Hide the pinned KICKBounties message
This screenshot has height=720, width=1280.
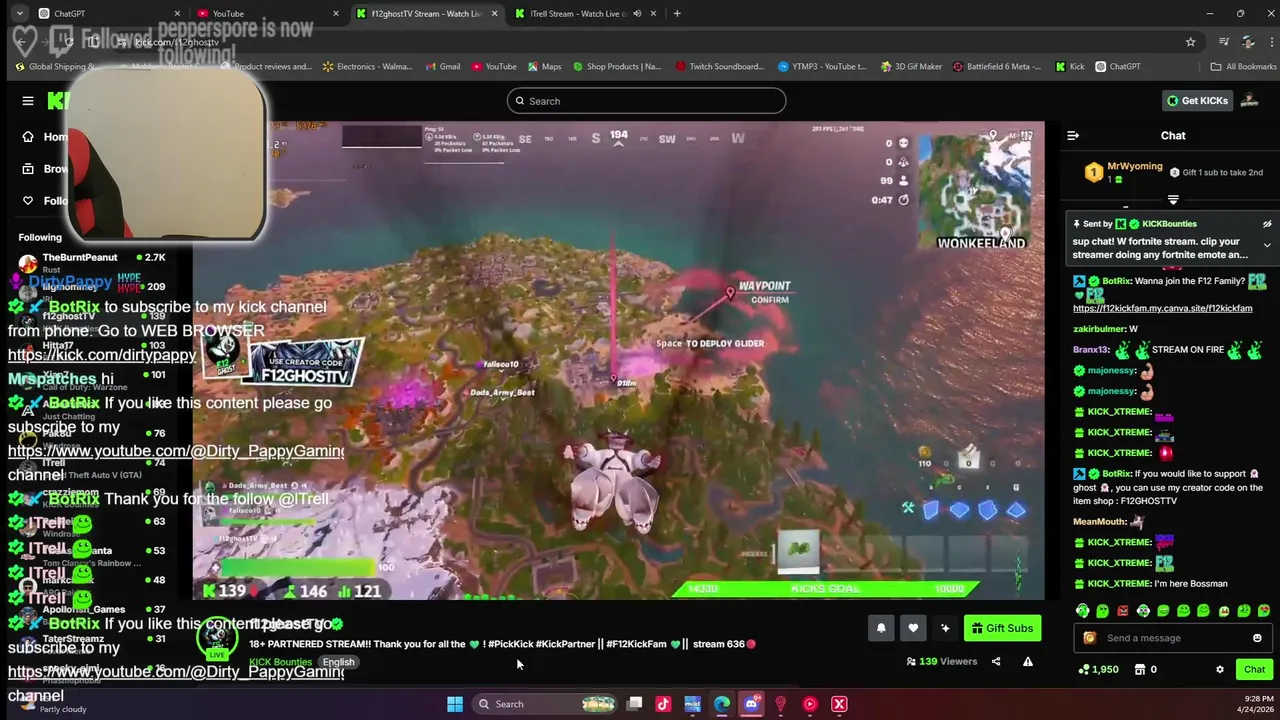(x=1267, y=224)
